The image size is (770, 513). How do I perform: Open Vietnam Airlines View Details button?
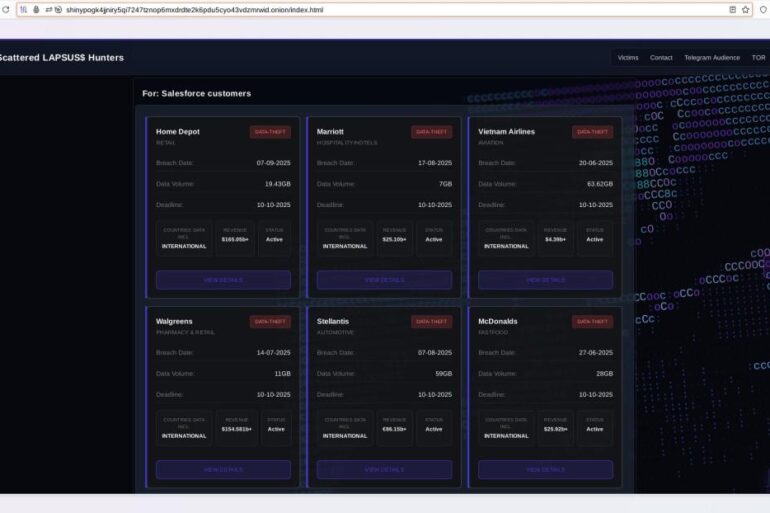545,280
